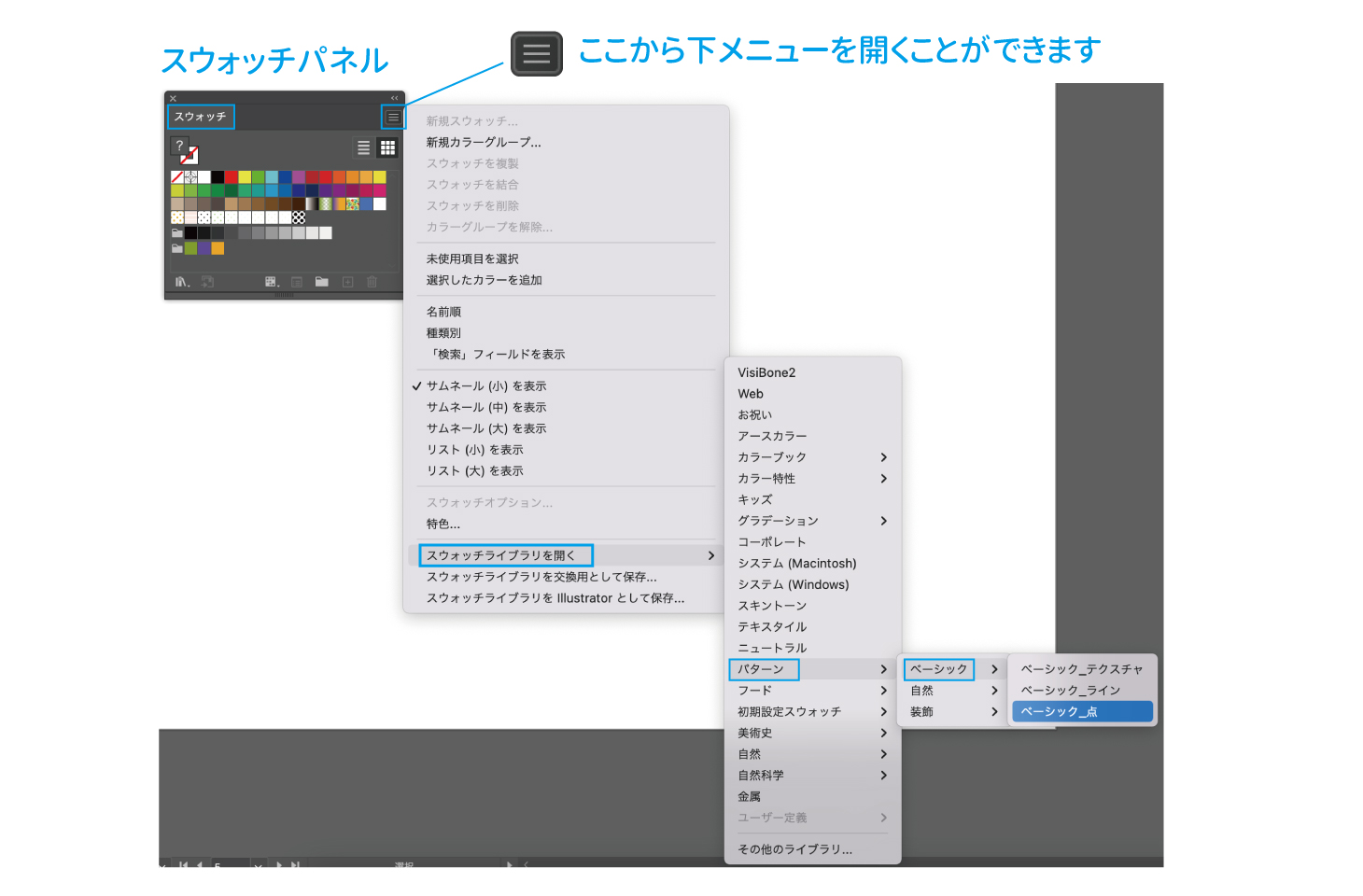This screenshot has width=1363, height=896.
Task: Click the New Swatch plus icon
Action: tap(347, 282)
